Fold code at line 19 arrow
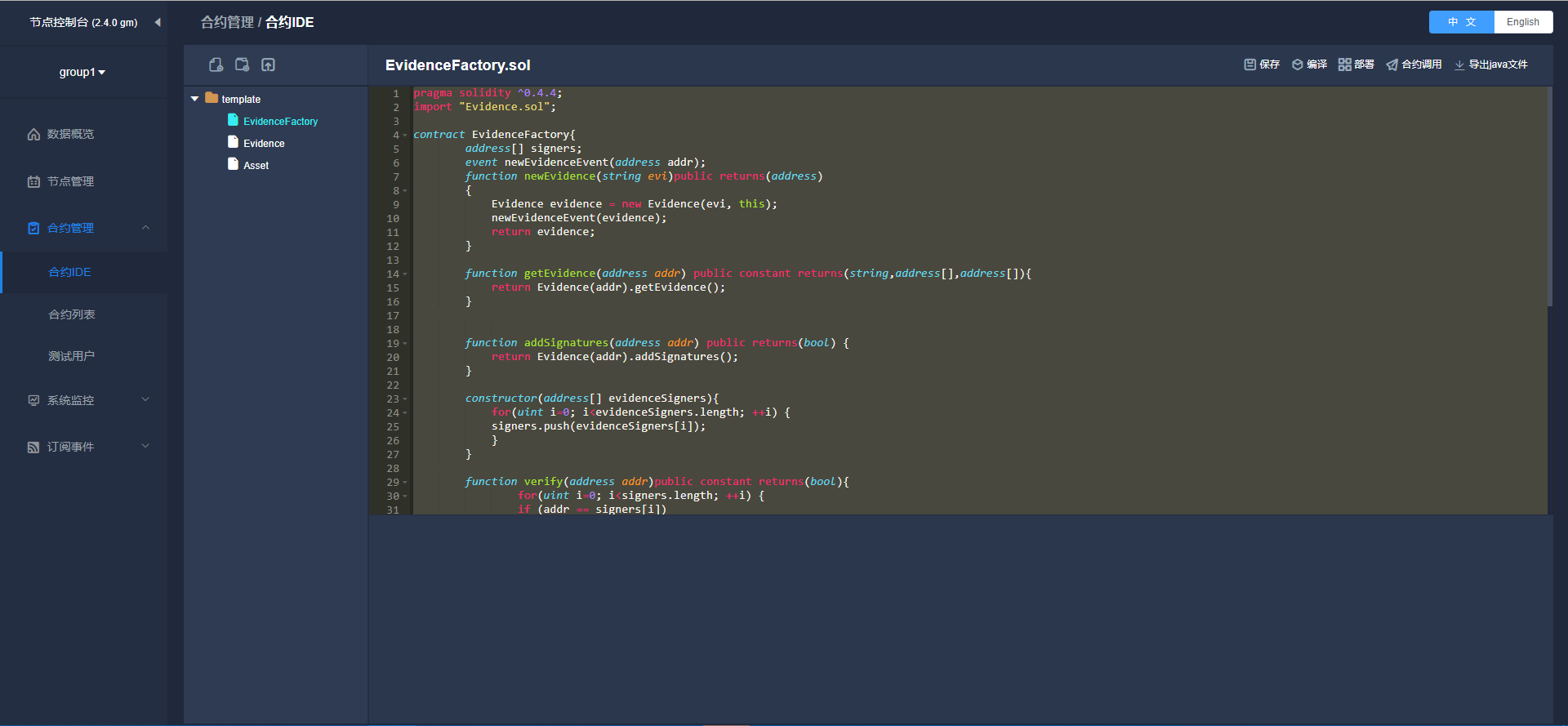 click(x=405, y=344)
